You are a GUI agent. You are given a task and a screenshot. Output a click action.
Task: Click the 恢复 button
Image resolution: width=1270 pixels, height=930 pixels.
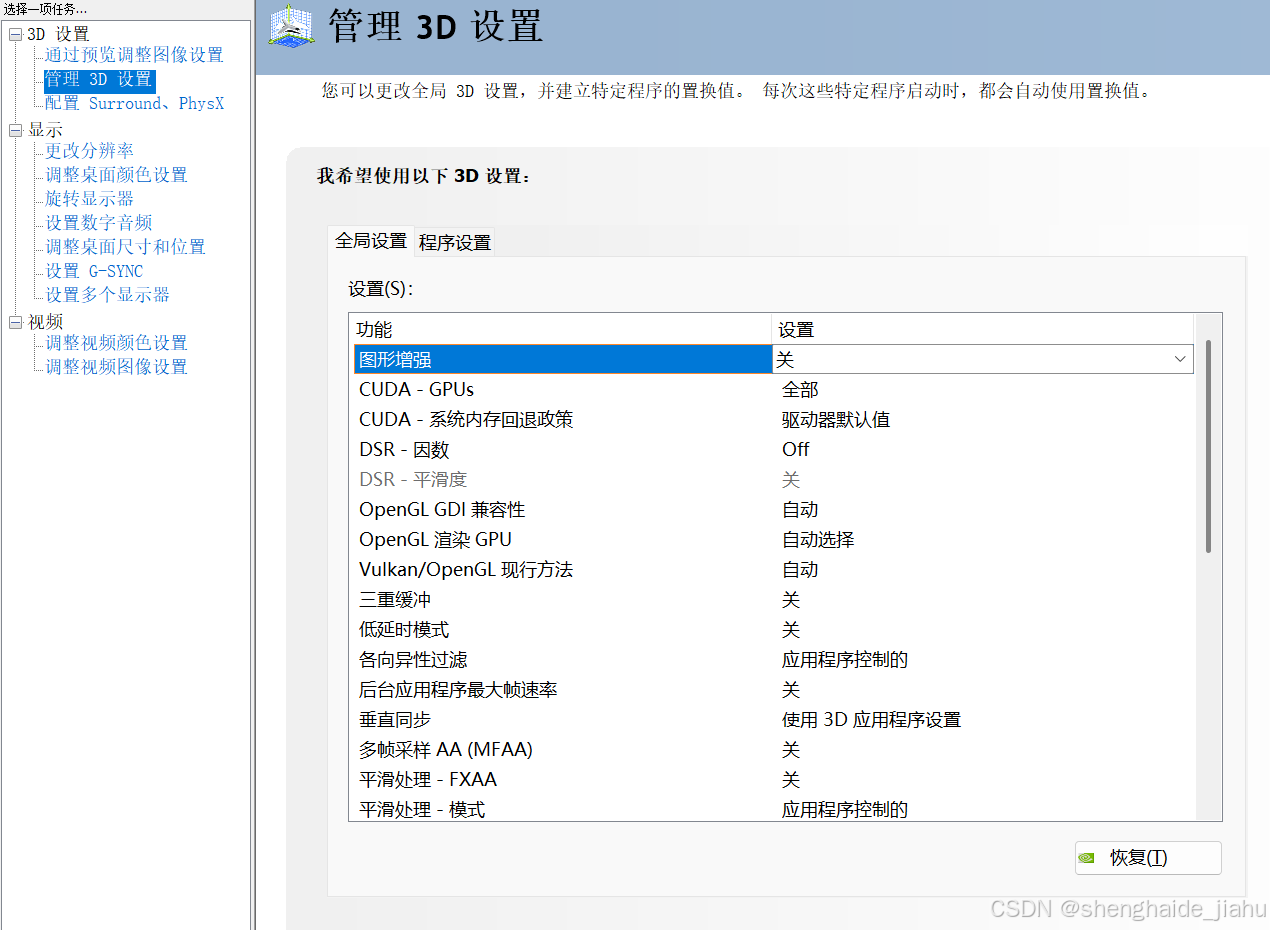click(1148, 858)
